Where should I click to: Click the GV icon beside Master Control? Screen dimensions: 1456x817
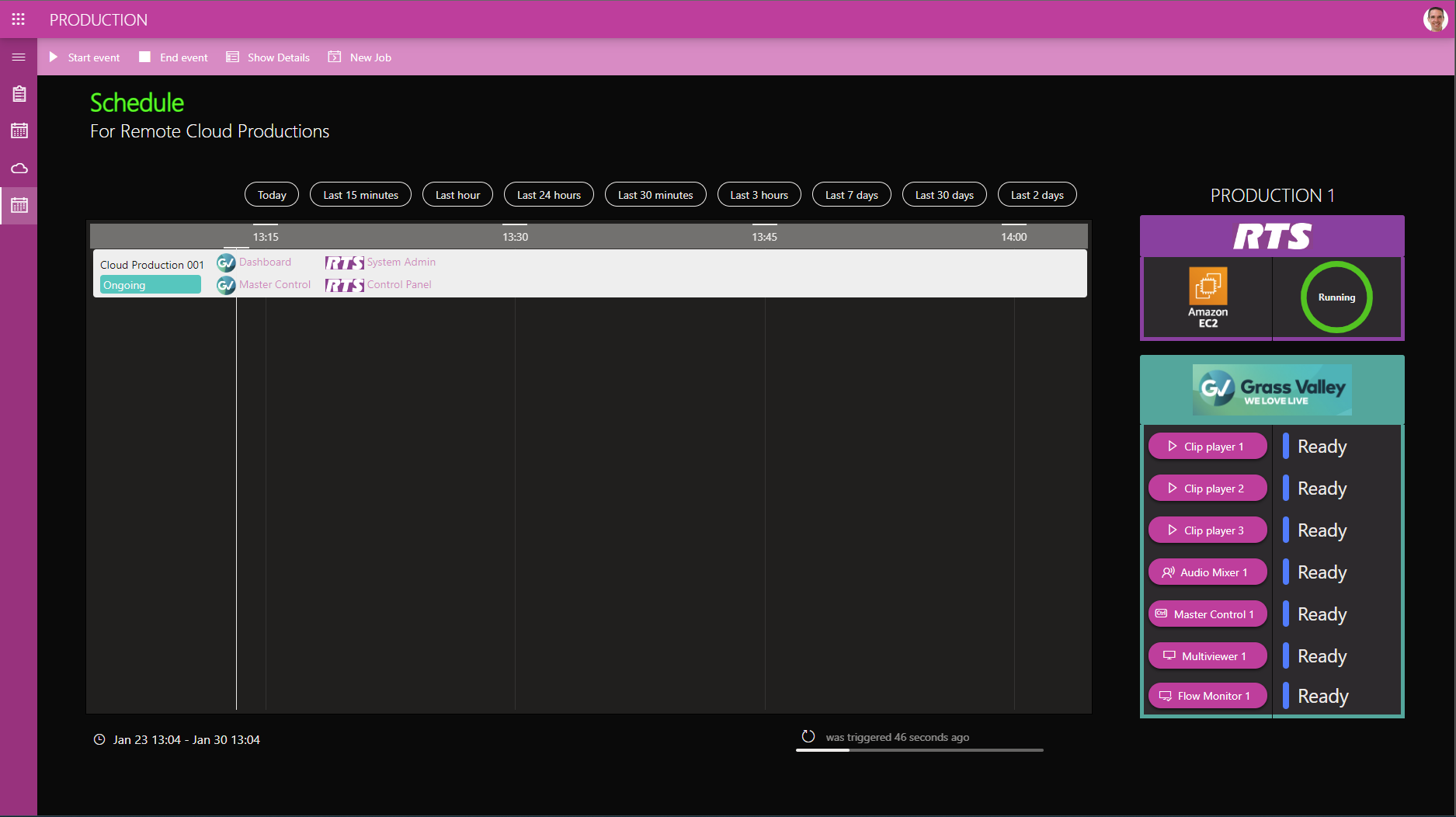(x=226, y=285)
